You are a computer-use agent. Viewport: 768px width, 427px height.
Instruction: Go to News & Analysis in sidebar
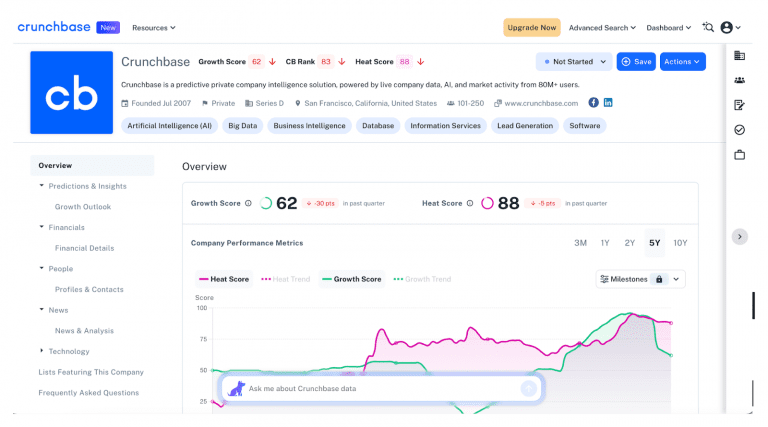pos(84,331)
